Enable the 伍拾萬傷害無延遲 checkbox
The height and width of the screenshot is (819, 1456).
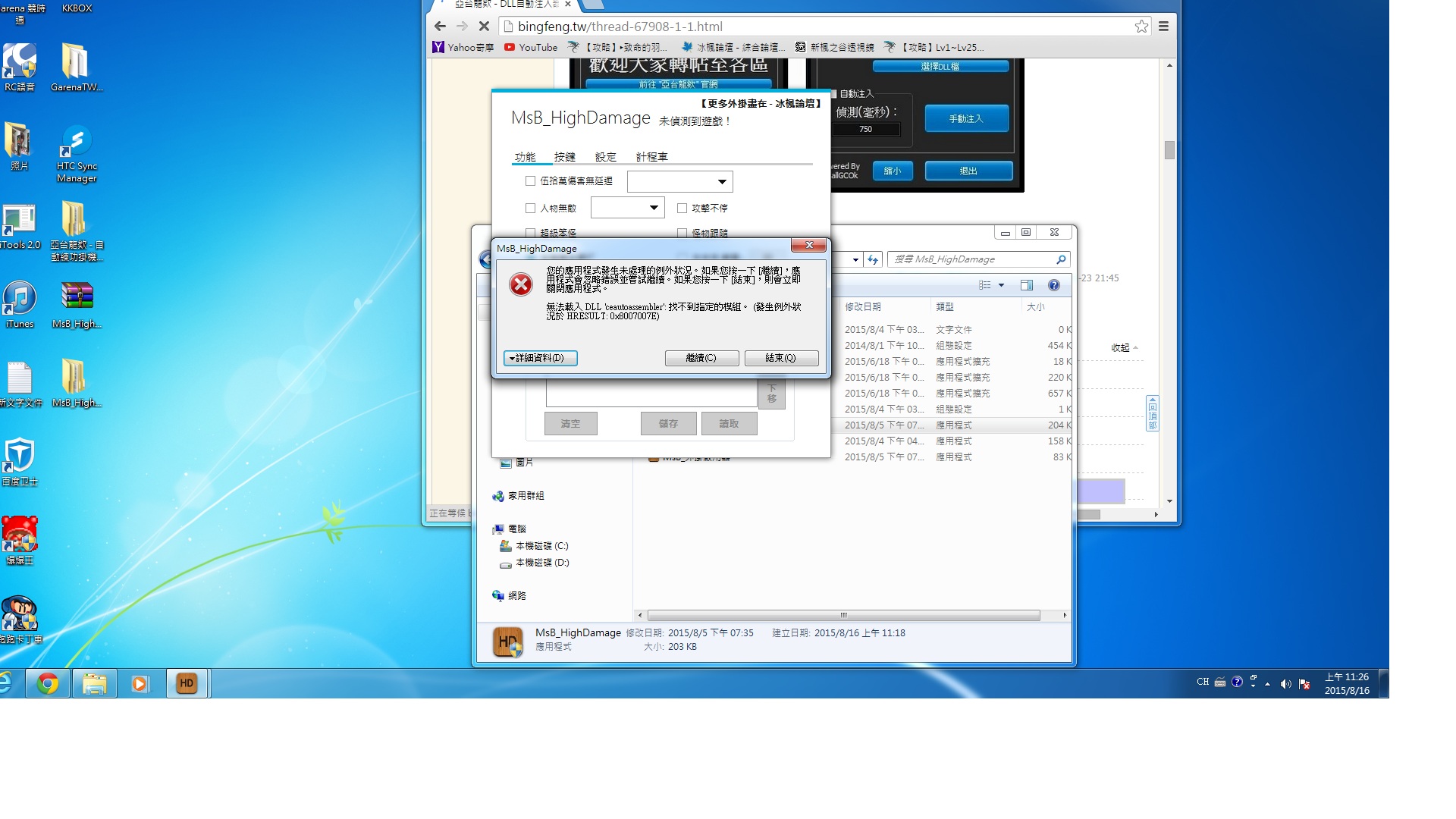click(x=531, y=181)
